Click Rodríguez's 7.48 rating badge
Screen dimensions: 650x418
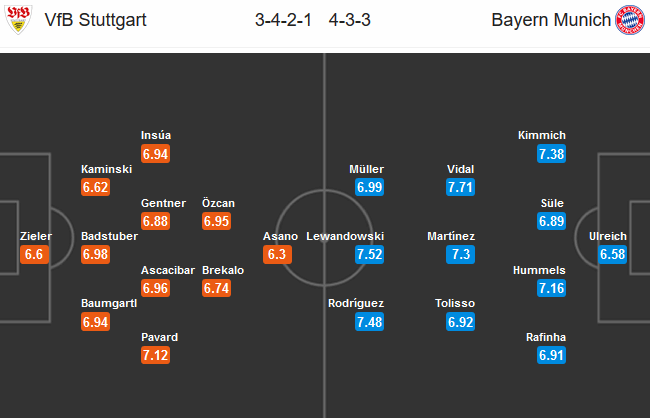(370, 322)
